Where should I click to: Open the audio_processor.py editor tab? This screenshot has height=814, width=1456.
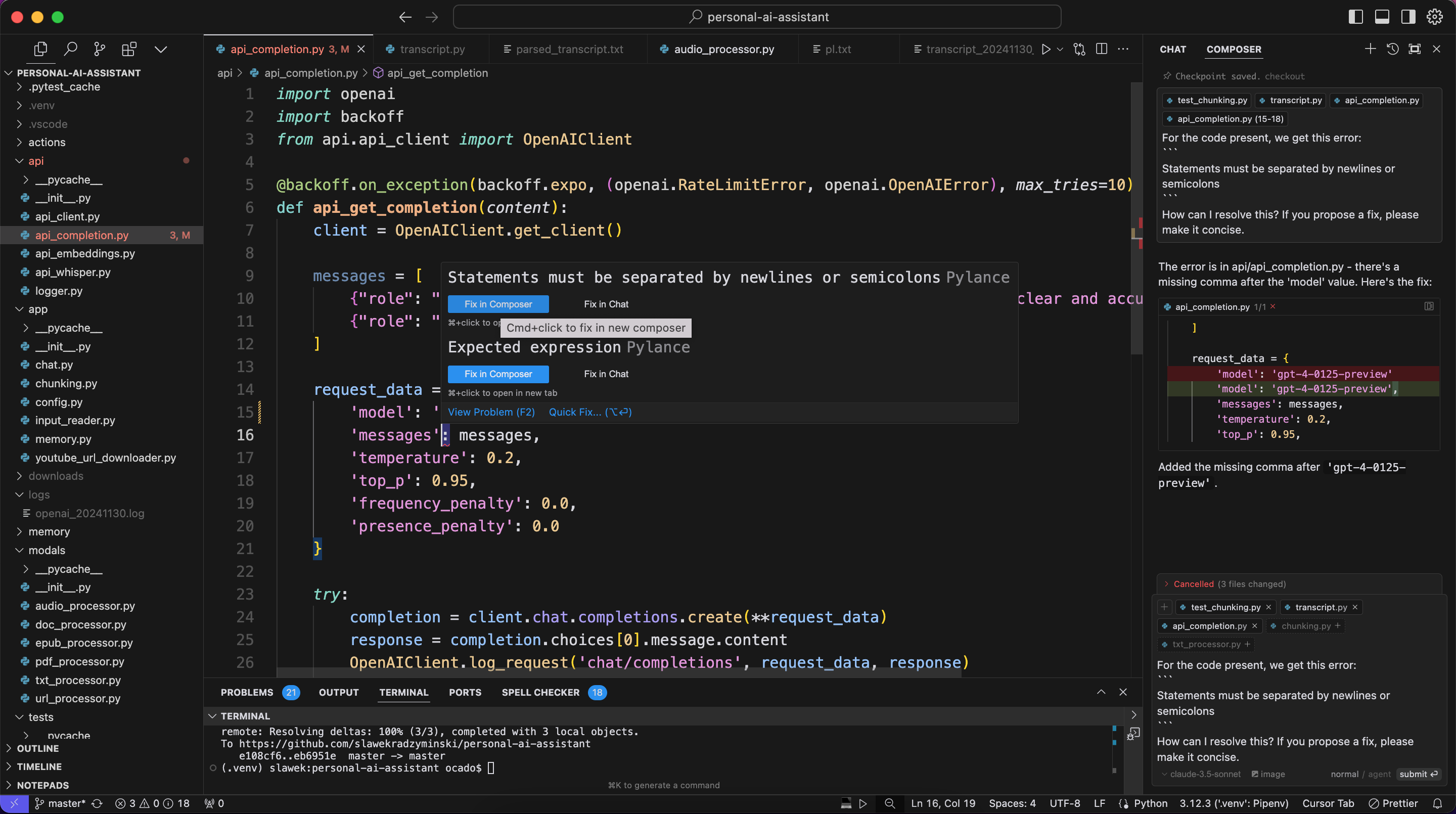(x=723, y=49)
